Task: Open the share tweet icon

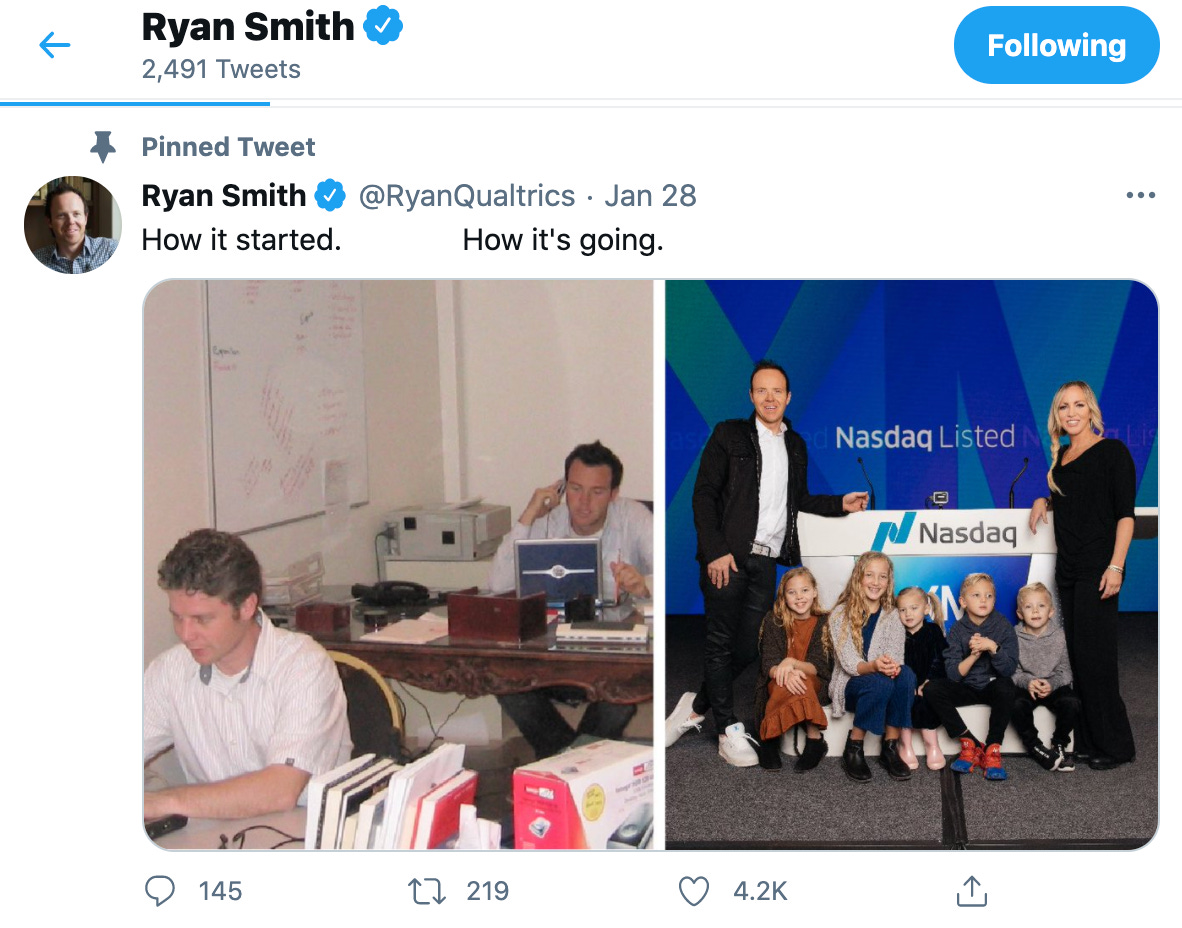Action: (x=971, y=890)
